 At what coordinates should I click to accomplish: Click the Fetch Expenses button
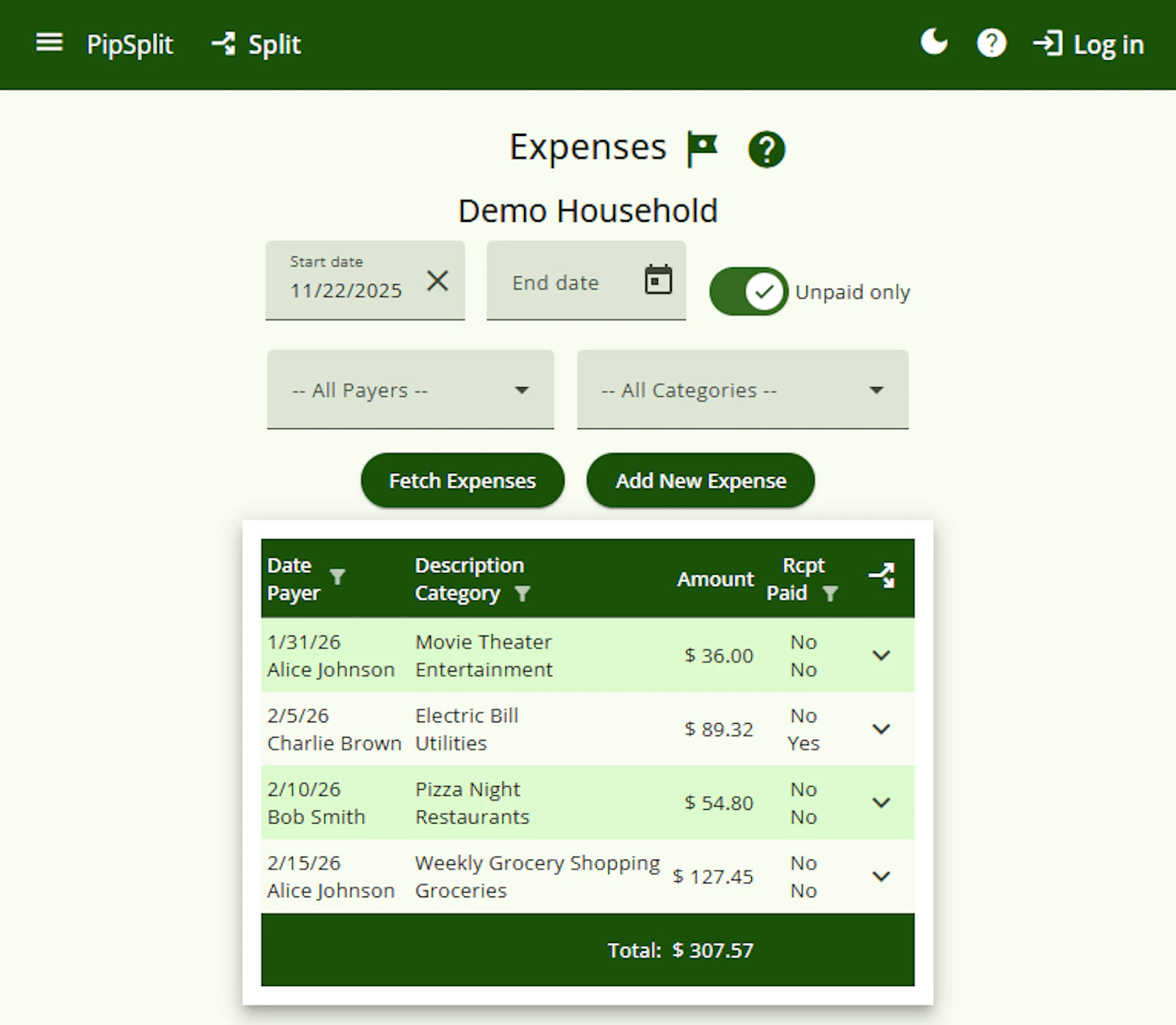(462, 481)
